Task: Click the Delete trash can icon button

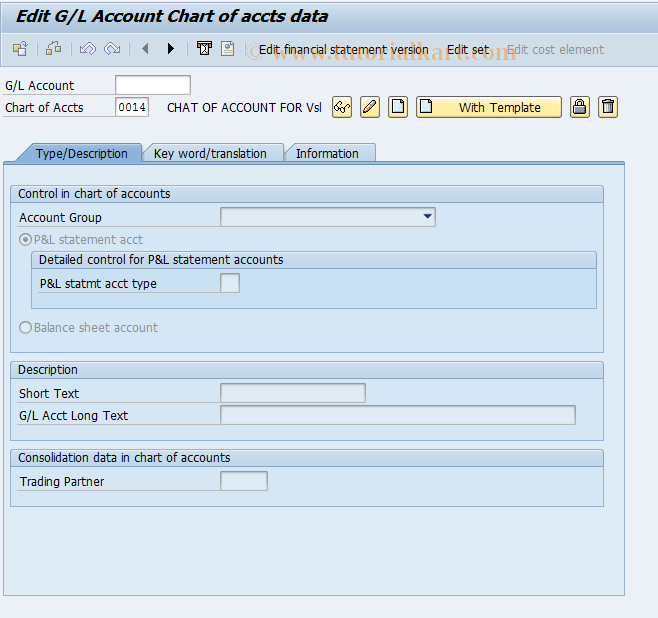Action: [608, 107]
